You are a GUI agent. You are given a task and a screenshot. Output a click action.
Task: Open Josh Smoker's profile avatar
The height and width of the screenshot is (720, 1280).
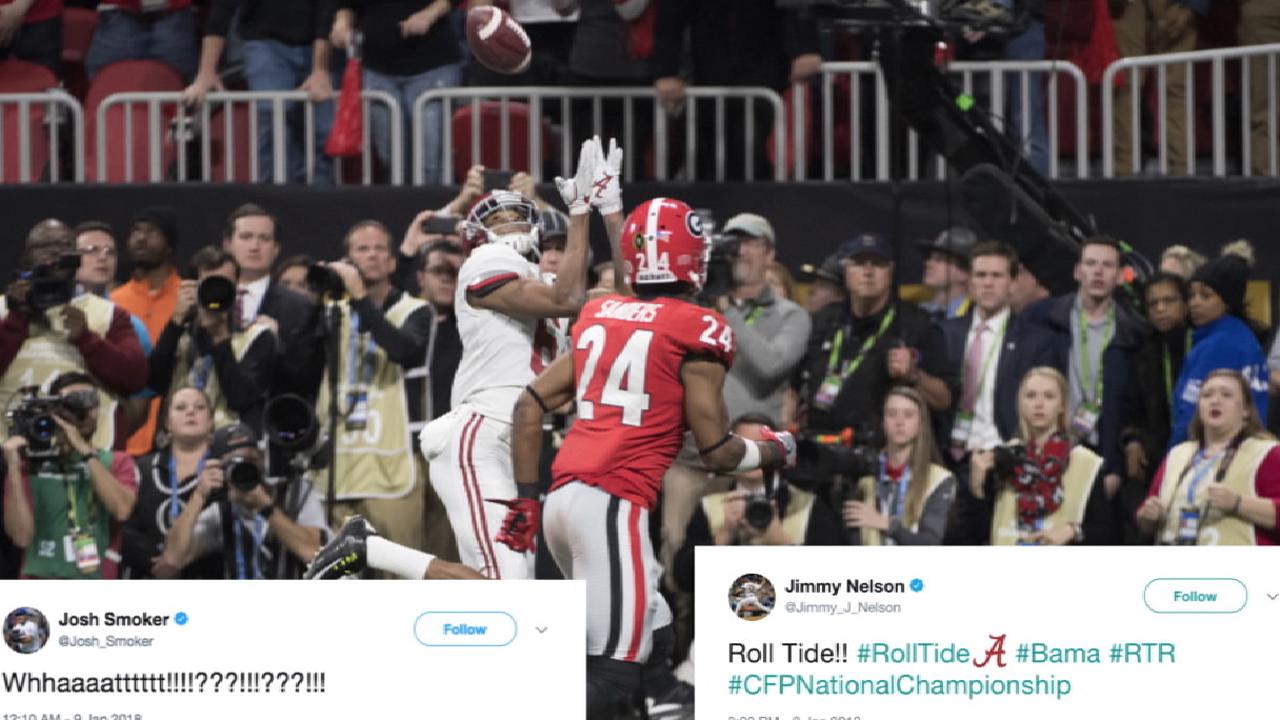pyautogui.click(x=26, y=630)
